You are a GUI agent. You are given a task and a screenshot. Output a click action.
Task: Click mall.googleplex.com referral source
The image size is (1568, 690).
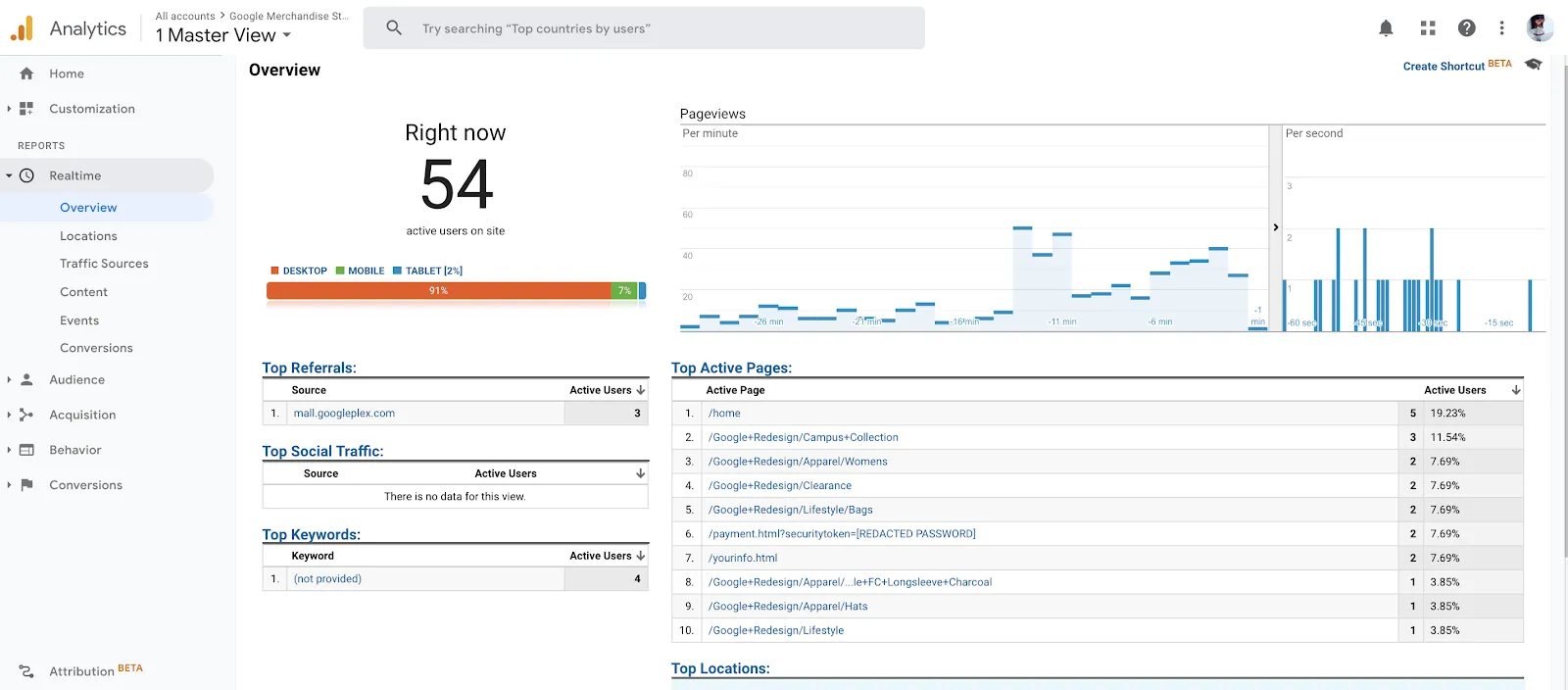(x=344, y=414)
